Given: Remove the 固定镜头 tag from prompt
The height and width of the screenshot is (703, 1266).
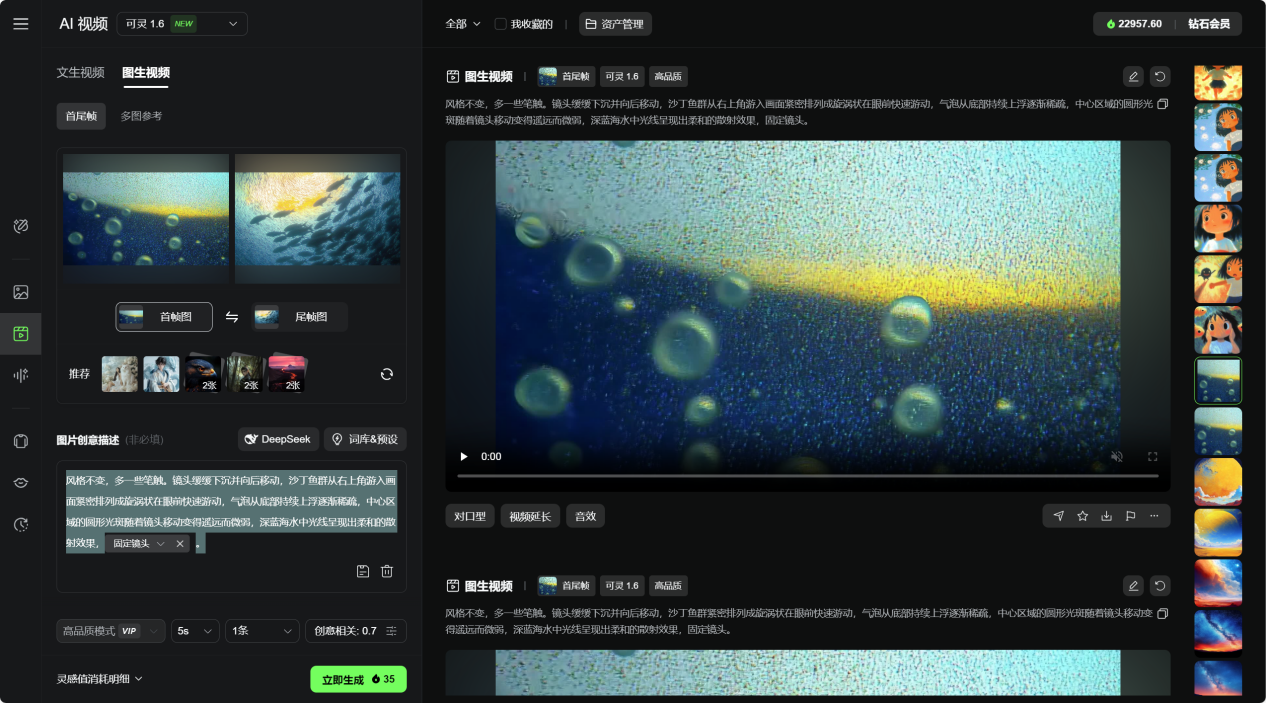Looking at the screenshot, I should click(x=180, y=544).
